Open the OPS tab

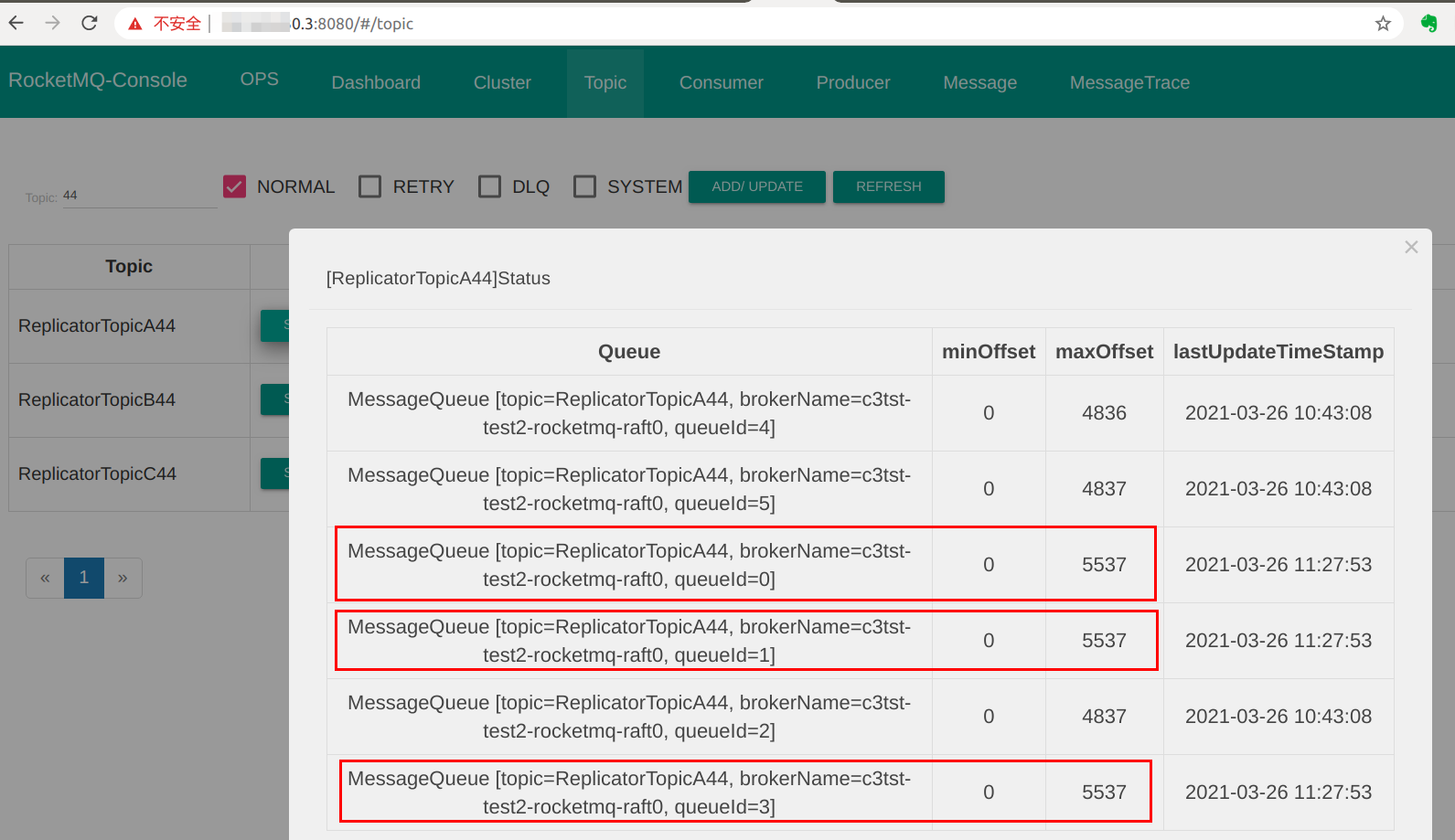point(260,80)
